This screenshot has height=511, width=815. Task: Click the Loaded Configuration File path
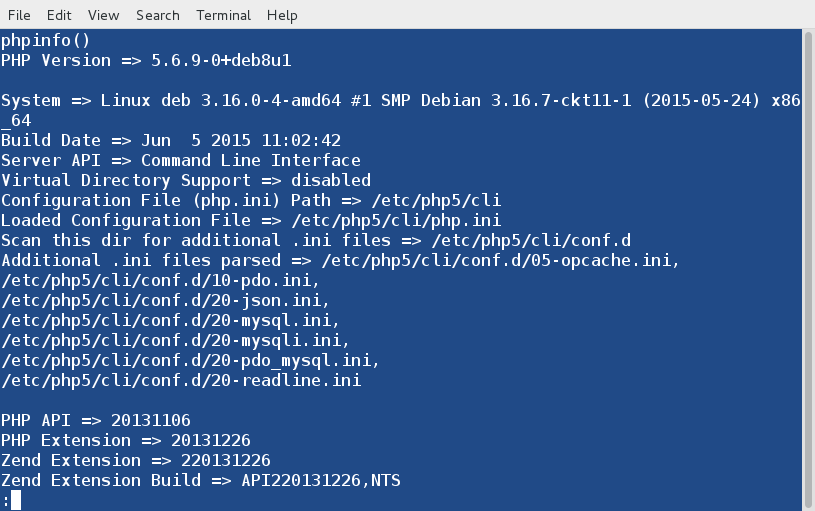(x=395, y=220)
